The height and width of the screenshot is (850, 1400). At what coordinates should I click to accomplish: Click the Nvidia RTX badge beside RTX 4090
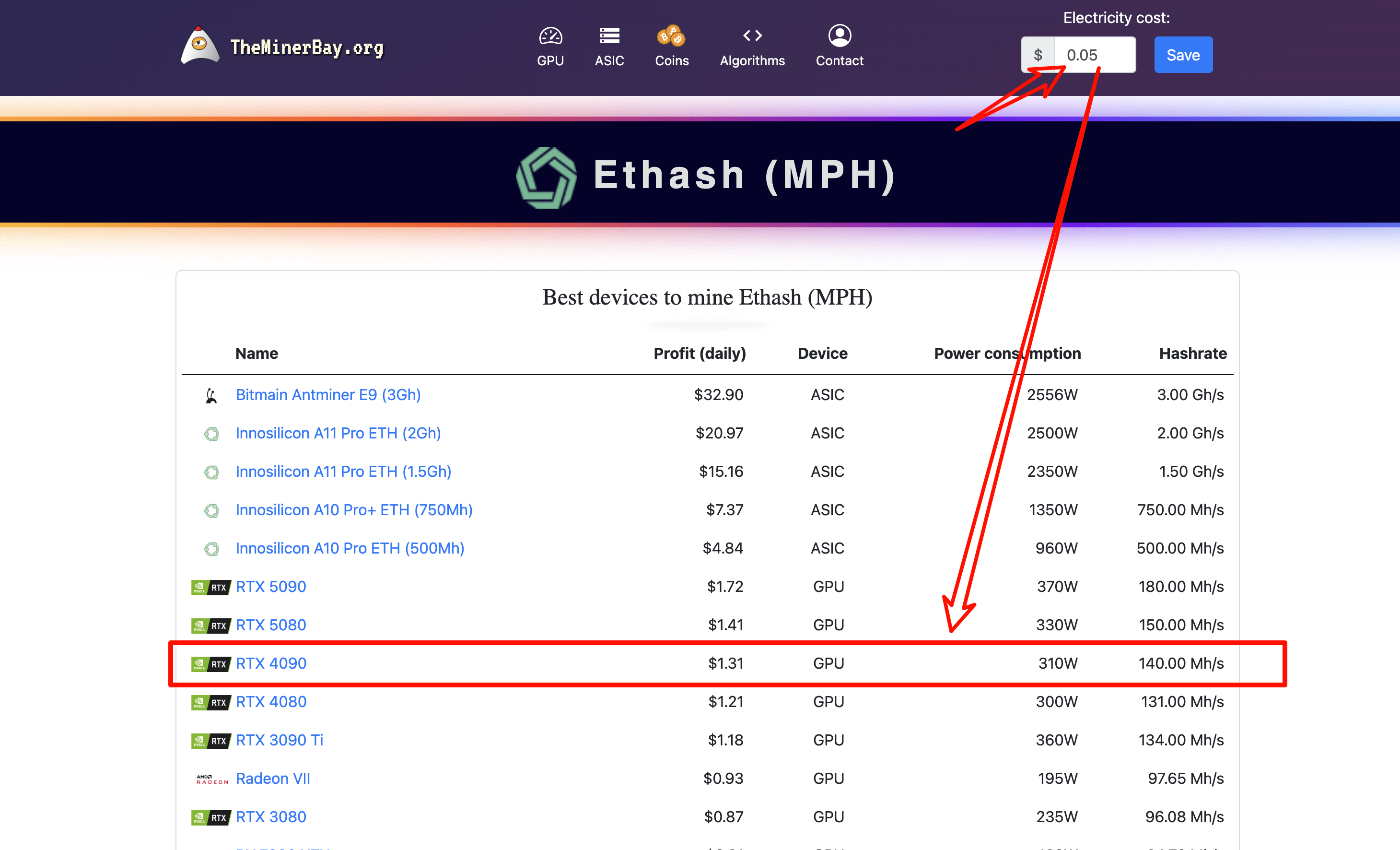point(211,664)
